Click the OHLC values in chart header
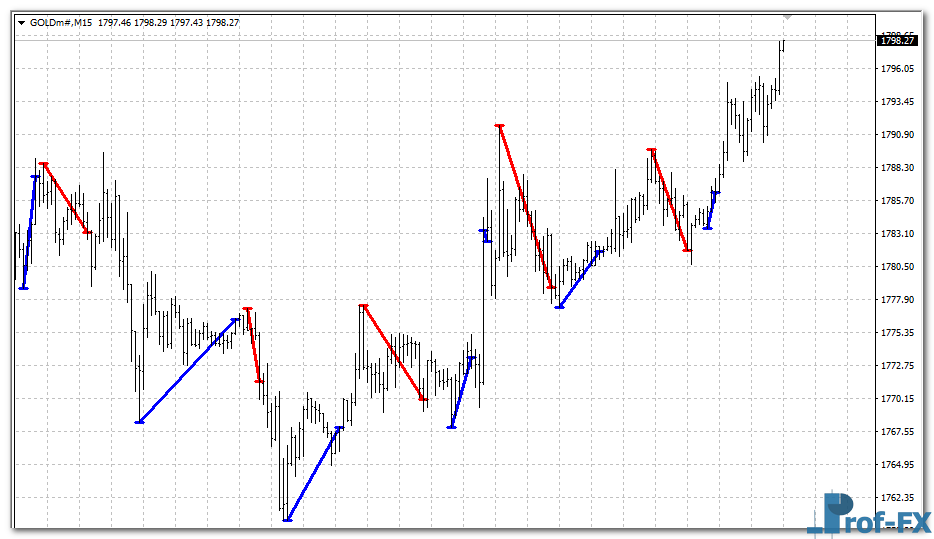 tap(169, 21)
